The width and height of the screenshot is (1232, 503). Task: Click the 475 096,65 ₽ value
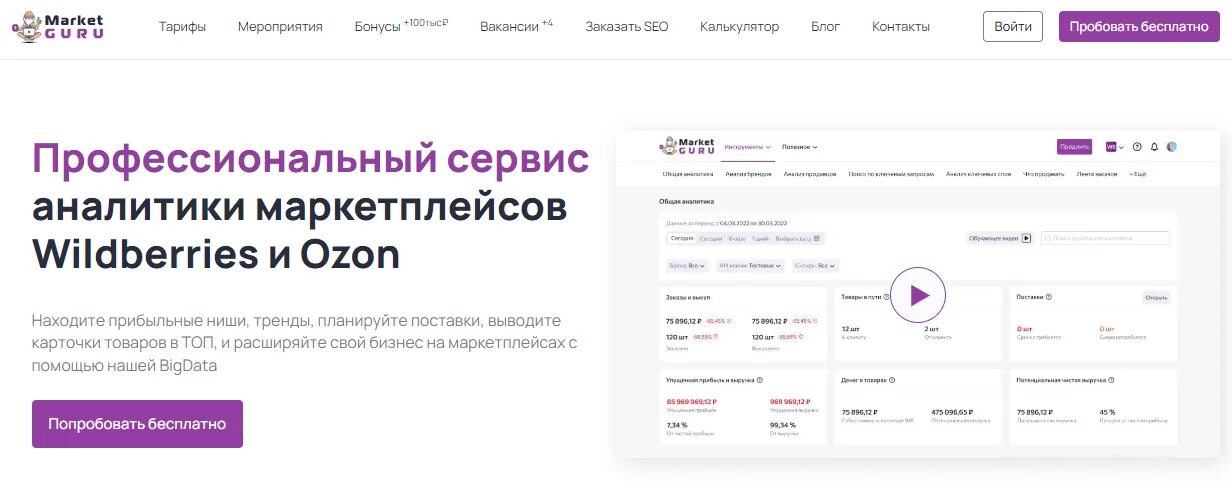click(952, 412)
